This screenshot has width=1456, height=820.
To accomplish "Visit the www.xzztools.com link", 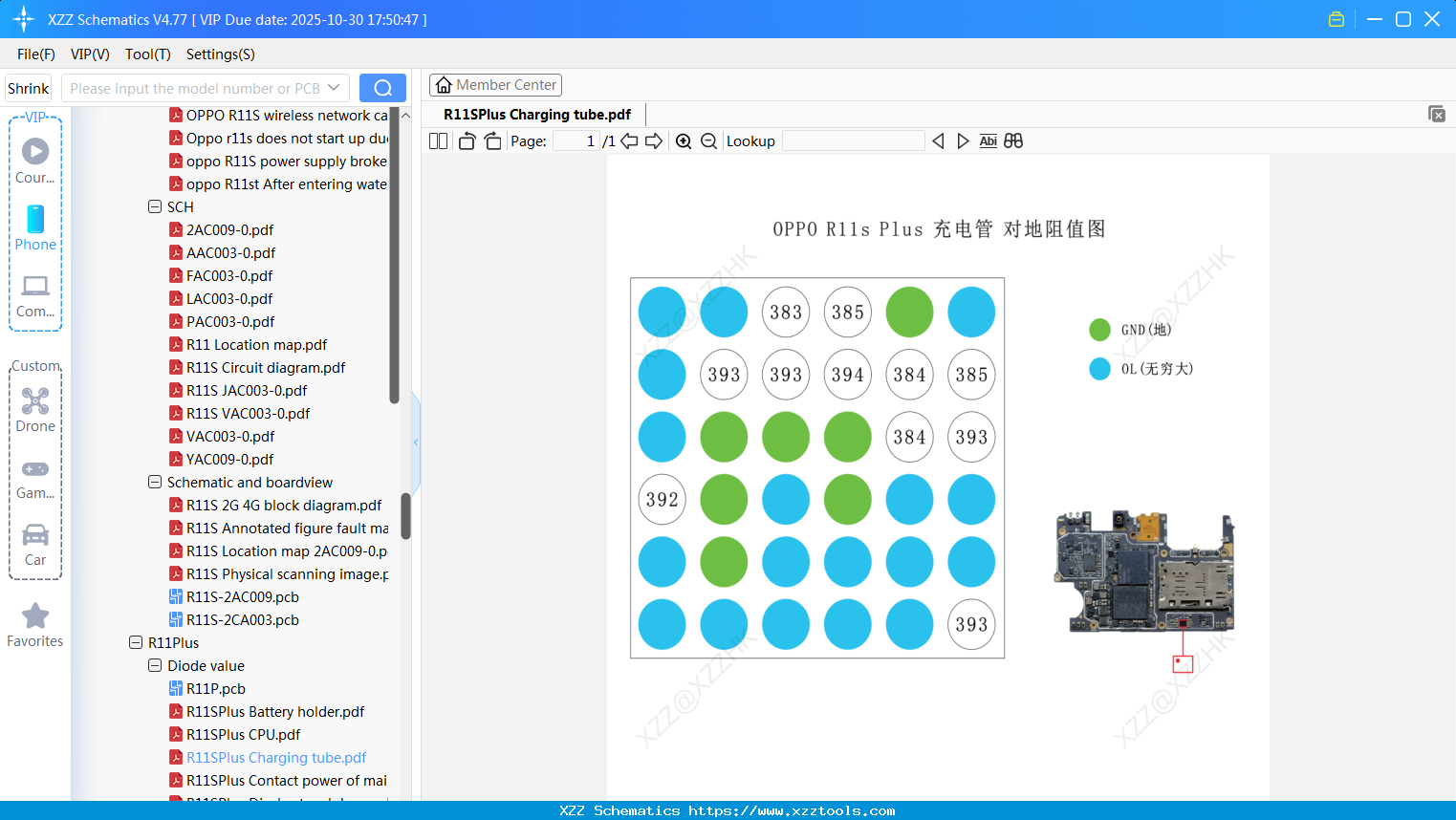I will [x=792, y=810].
